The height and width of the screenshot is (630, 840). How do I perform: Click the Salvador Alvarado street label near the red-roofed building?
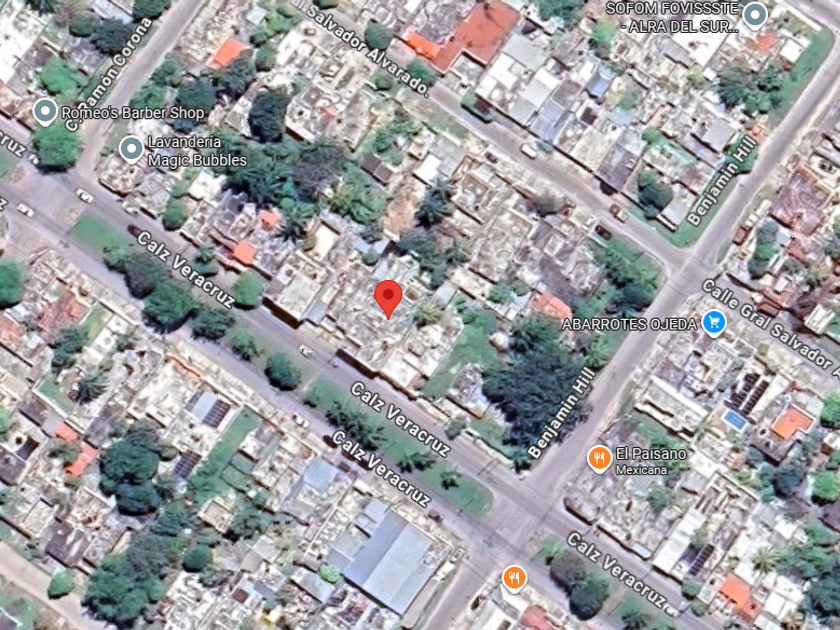tap(368, 49)
